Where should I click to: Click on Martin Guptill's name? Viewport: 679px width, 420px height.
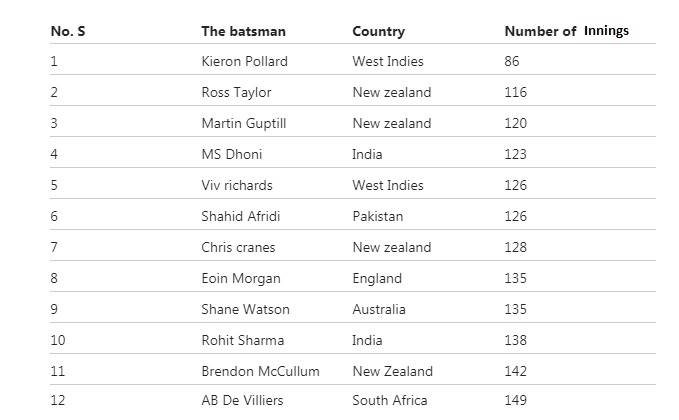244,123
